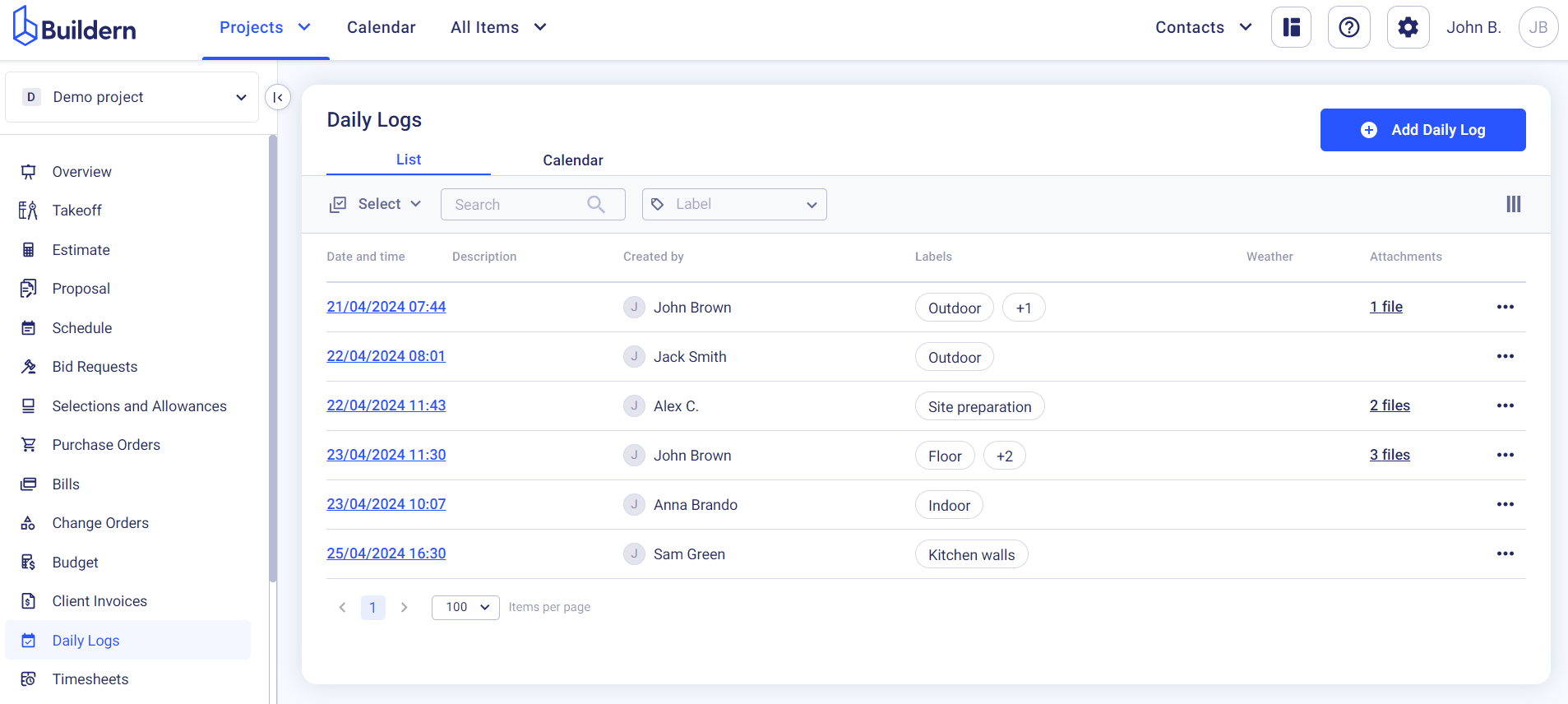Change items per page from 100

465,607
